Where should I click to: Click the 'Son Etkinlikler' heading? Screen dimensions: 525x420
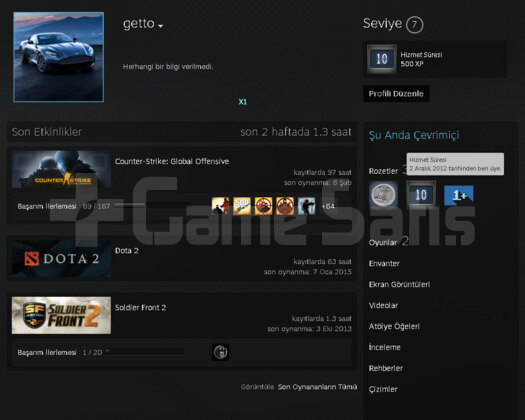pos(47,132)
